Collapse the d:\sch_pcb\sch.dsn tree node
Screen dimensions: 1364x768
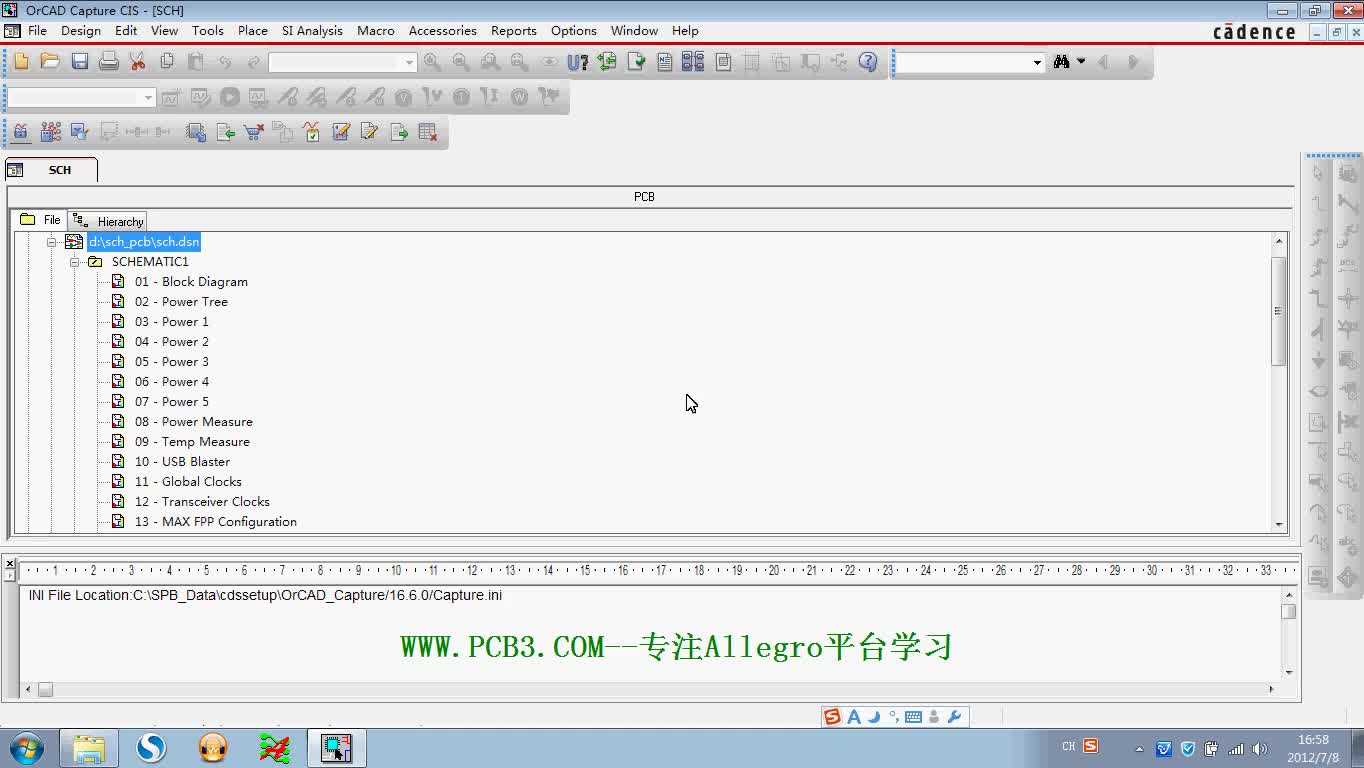coord(52,242)
